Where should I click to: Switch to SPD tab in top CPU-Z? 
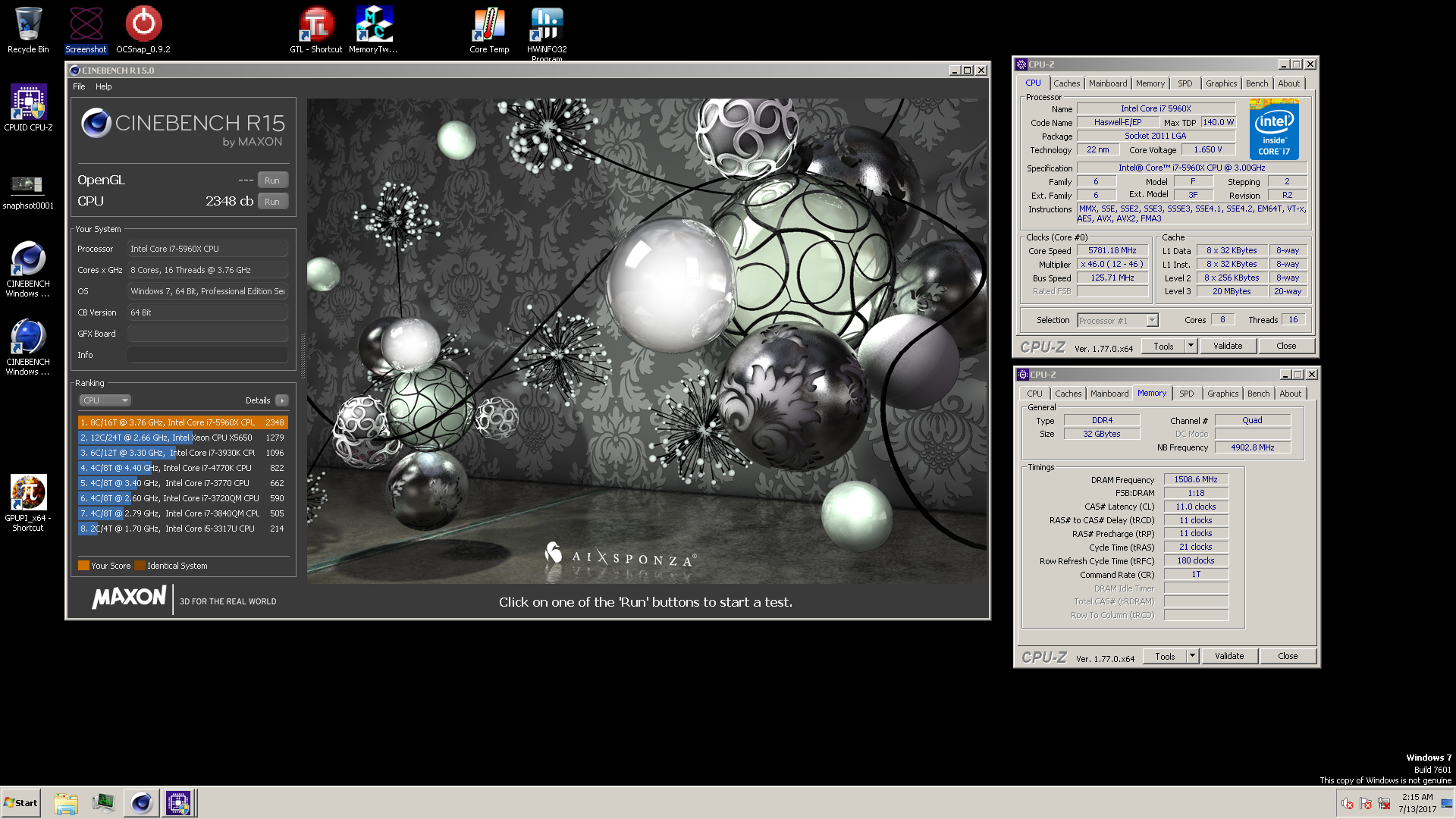tap(1185, 83)
